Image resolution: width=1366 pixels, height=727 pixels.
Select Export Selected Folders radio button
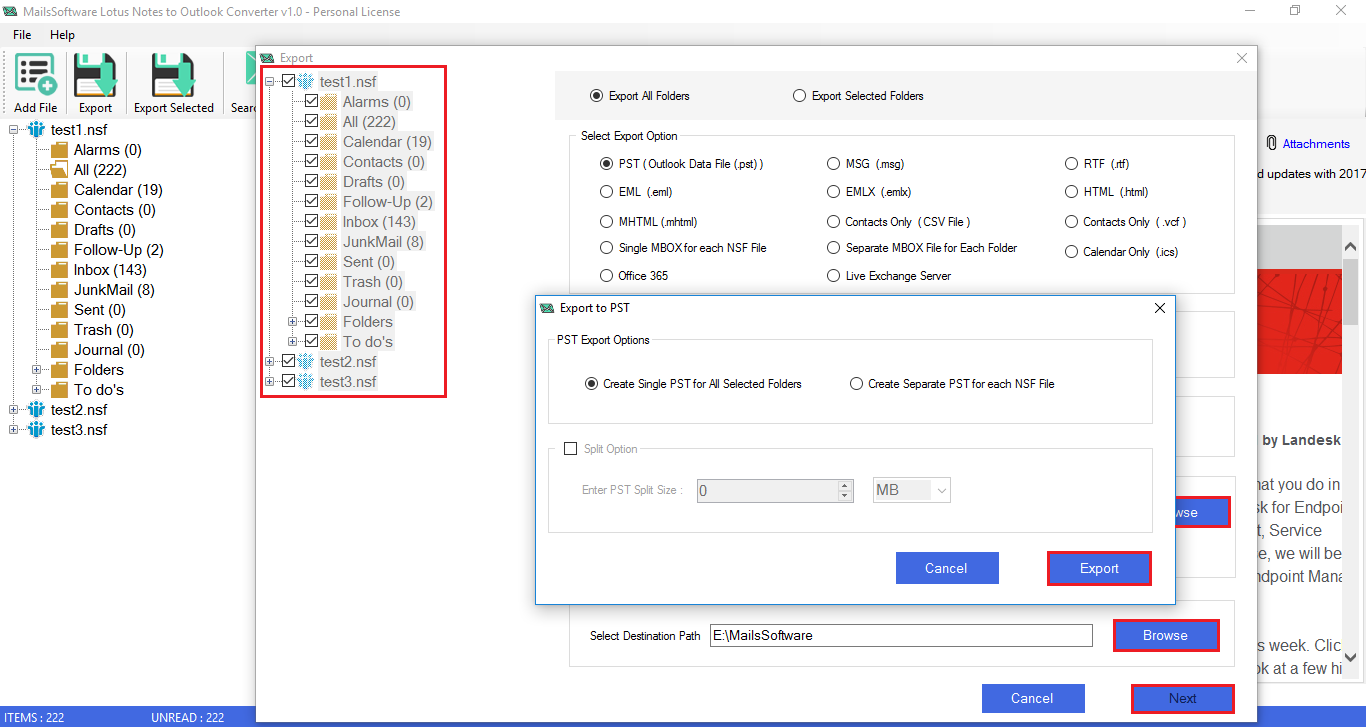pos(799,96)
